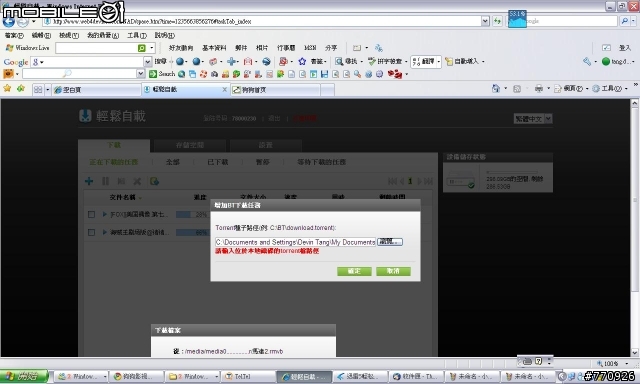Click the Quick Tabs grid icon

point(38,89)
